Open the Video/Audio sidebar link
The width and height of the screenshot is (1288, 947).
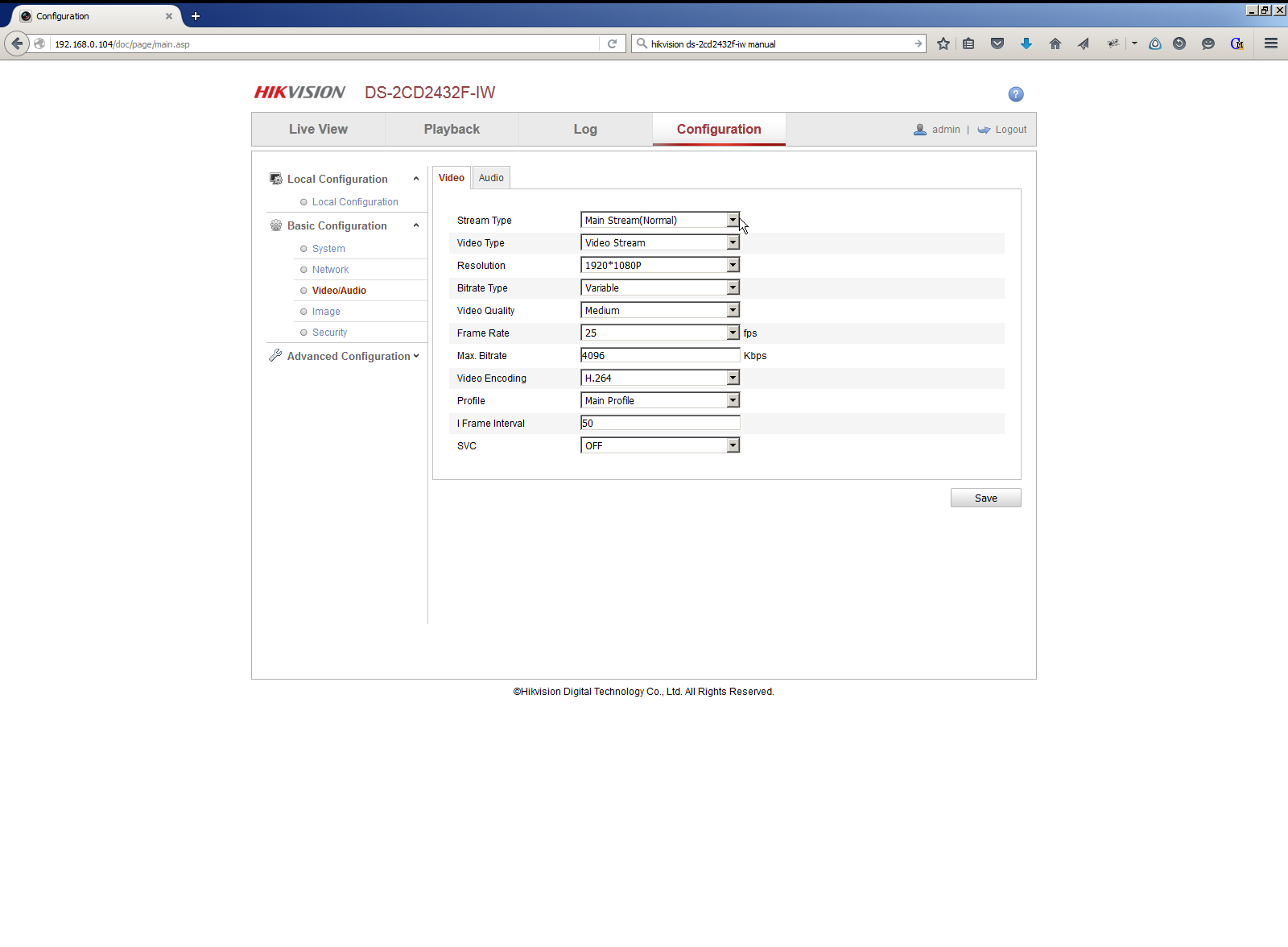(339, 291)
